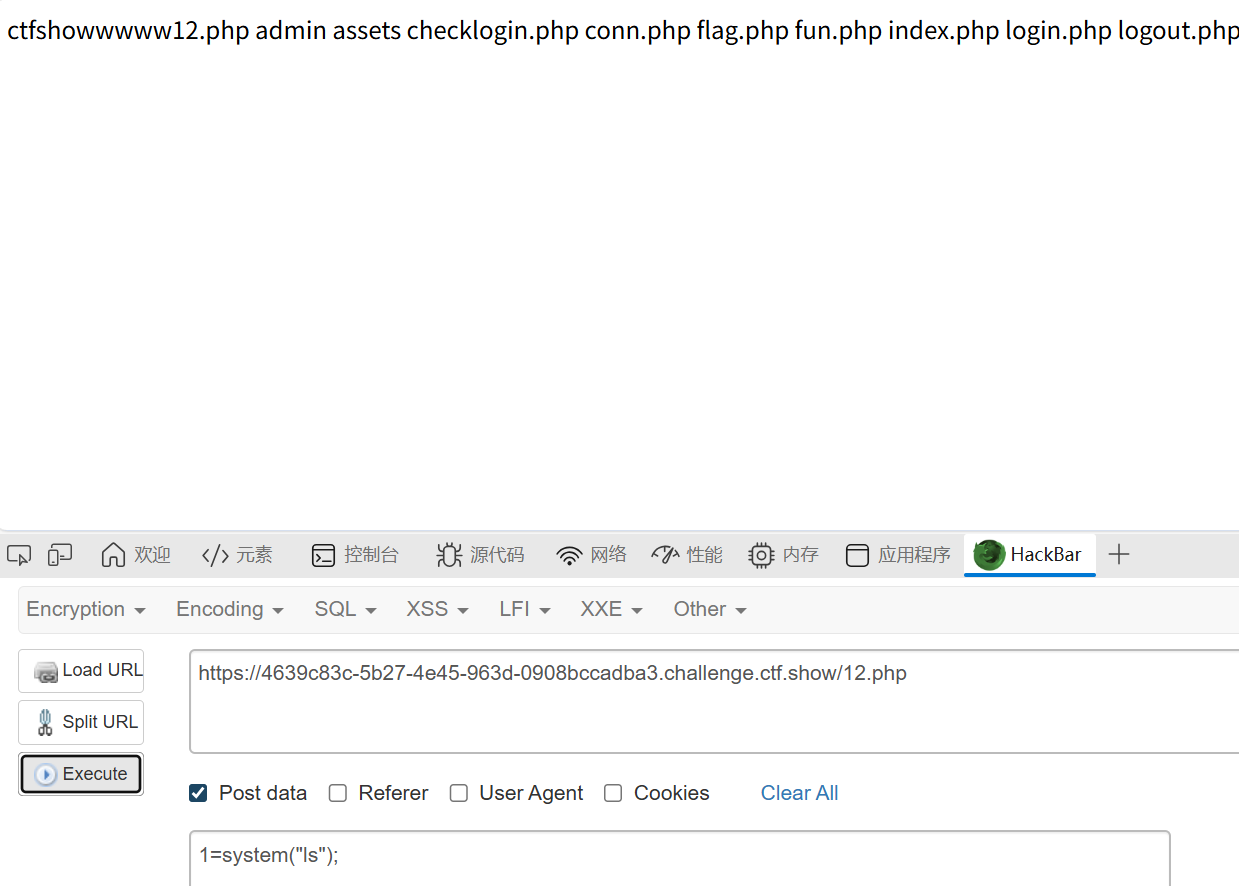Click the Clear All link
This screenshot has width=1239, height=886.
point(799,793)
